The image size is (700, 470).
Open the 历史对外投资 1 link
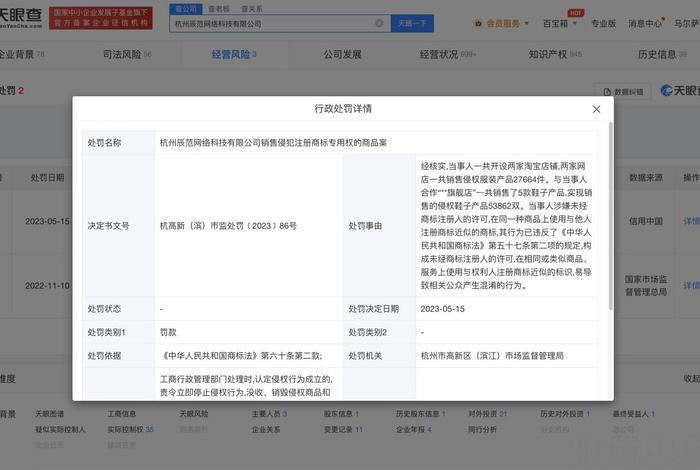[565, 414]
